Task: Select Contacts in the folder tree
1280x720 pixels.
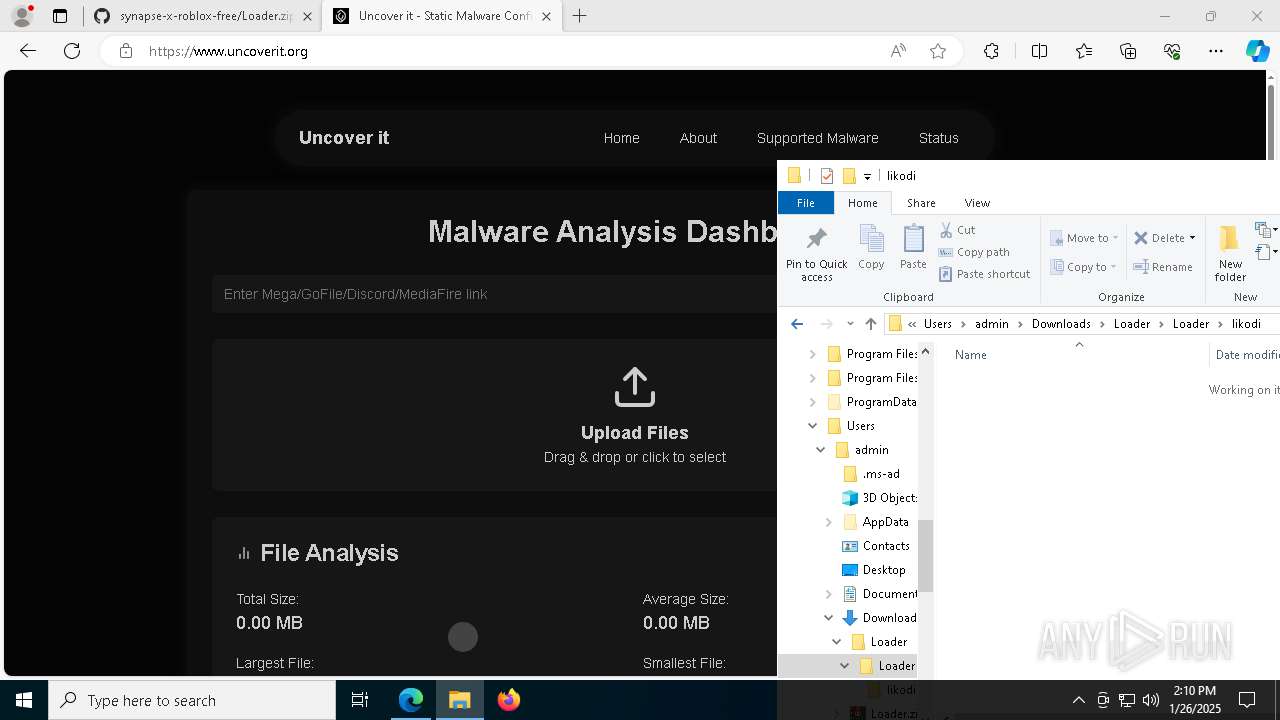Action: (x=877, y=546)
